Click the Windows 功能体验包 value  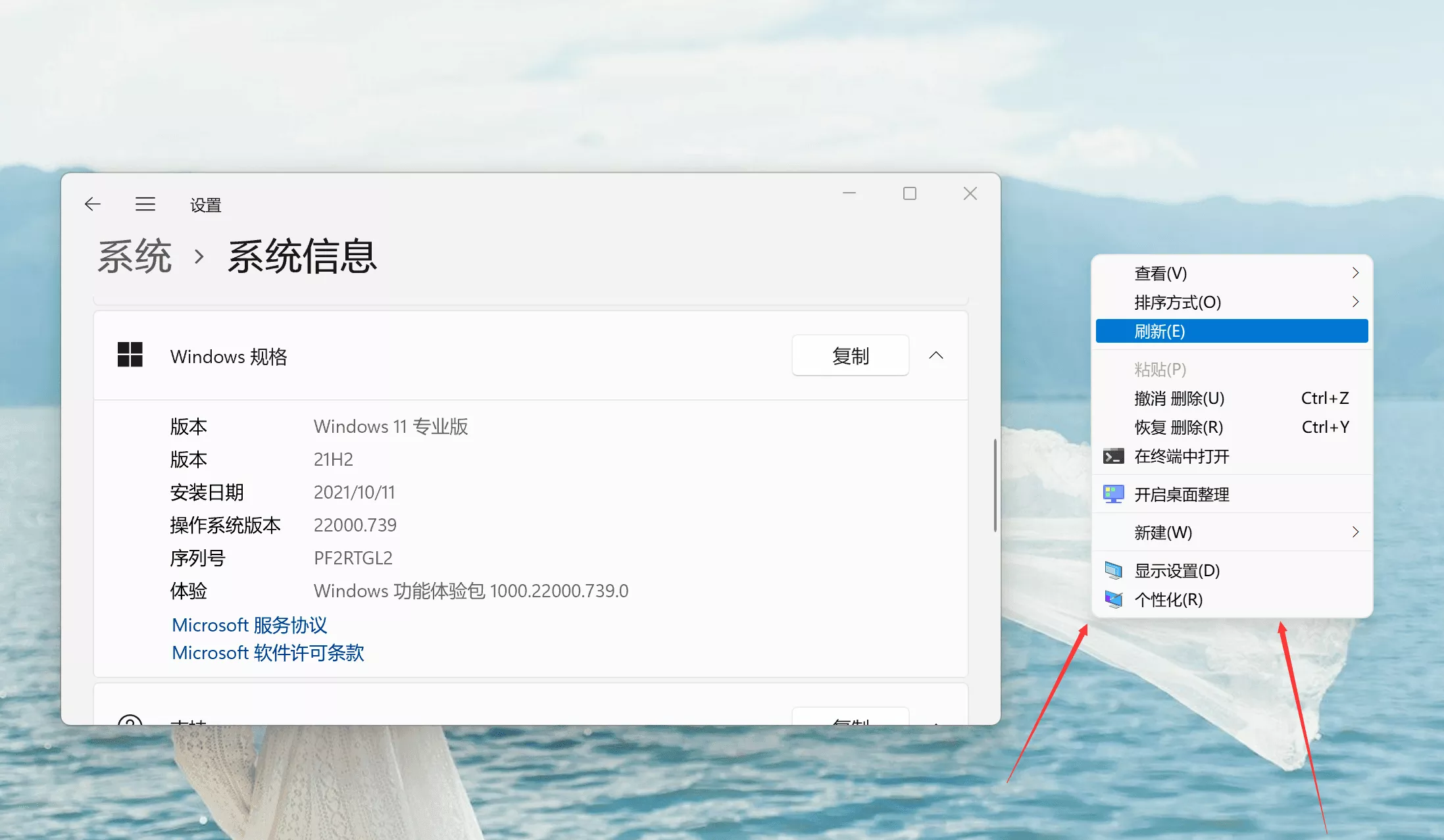click(x=471, y=591)
